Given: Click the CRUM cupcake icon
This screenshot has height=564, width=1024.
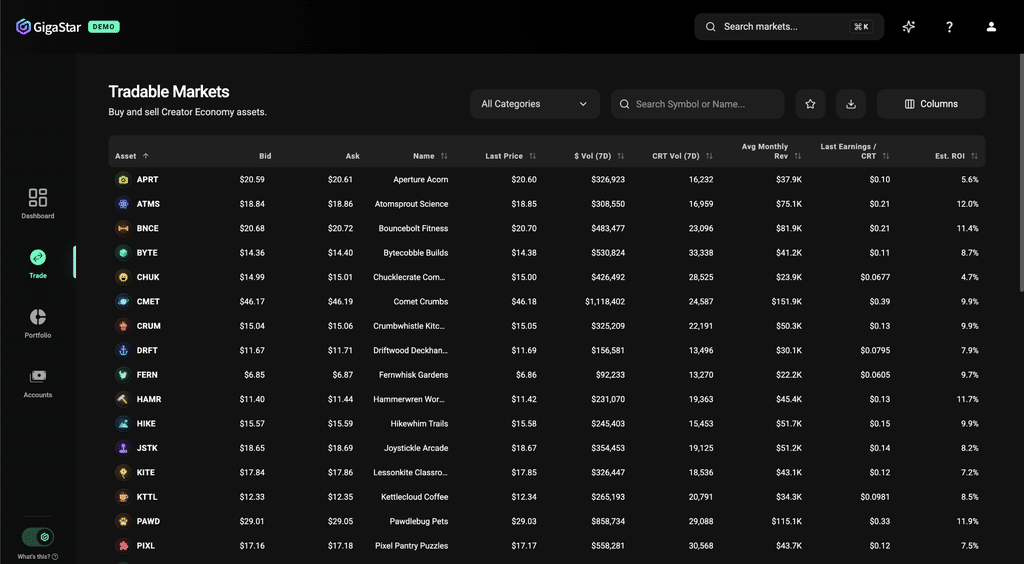Looking at the screenshot, I should click(123, 326).
